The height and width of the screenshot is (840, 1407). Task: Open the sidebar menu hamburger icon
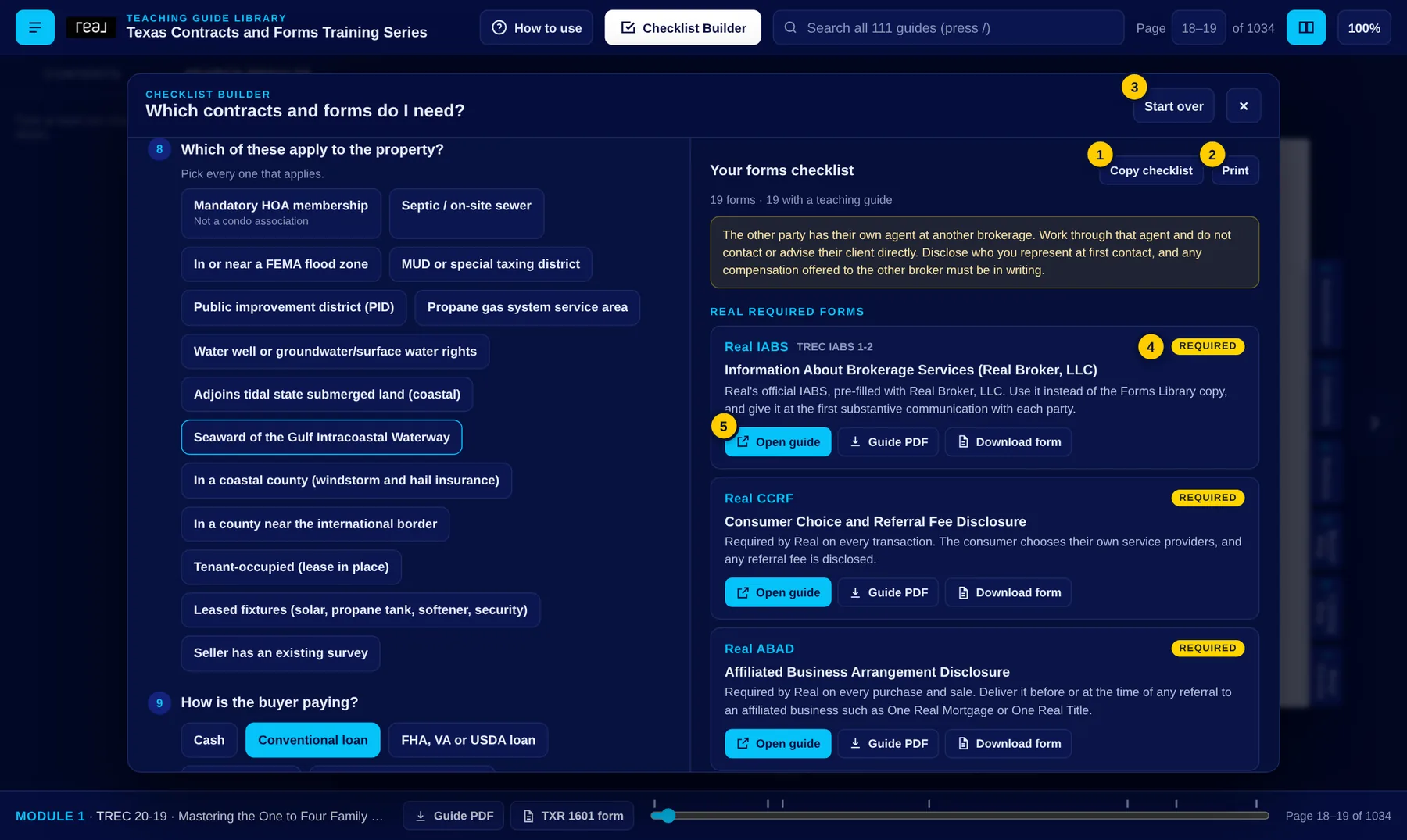35,27
